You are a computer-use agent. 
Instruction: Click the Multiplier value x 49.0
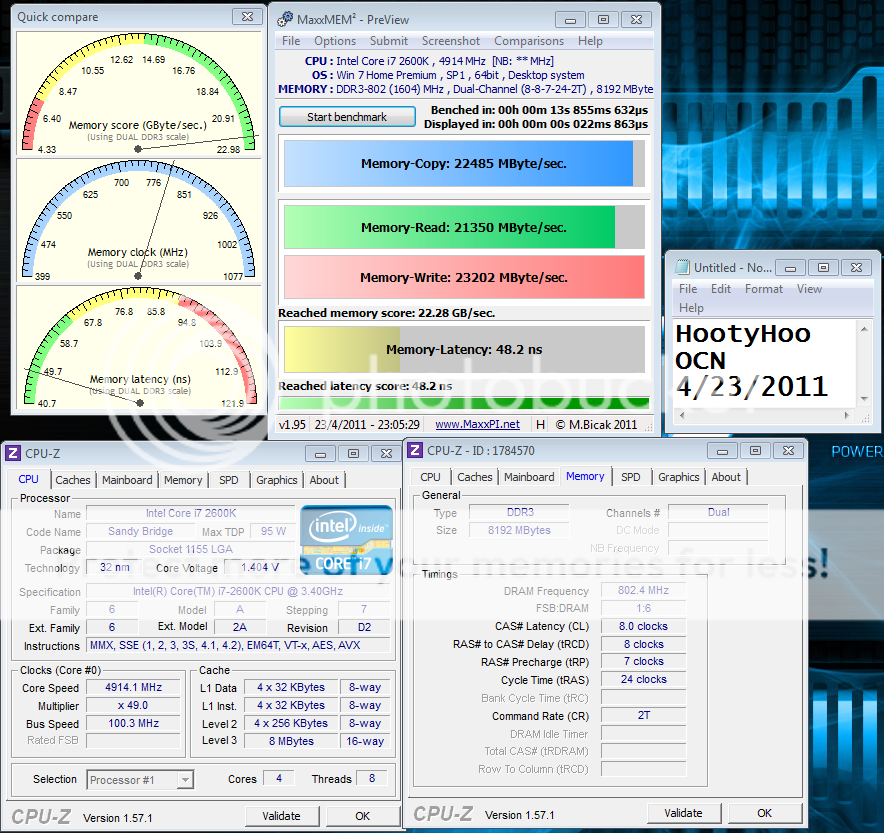tap(134, 706)
